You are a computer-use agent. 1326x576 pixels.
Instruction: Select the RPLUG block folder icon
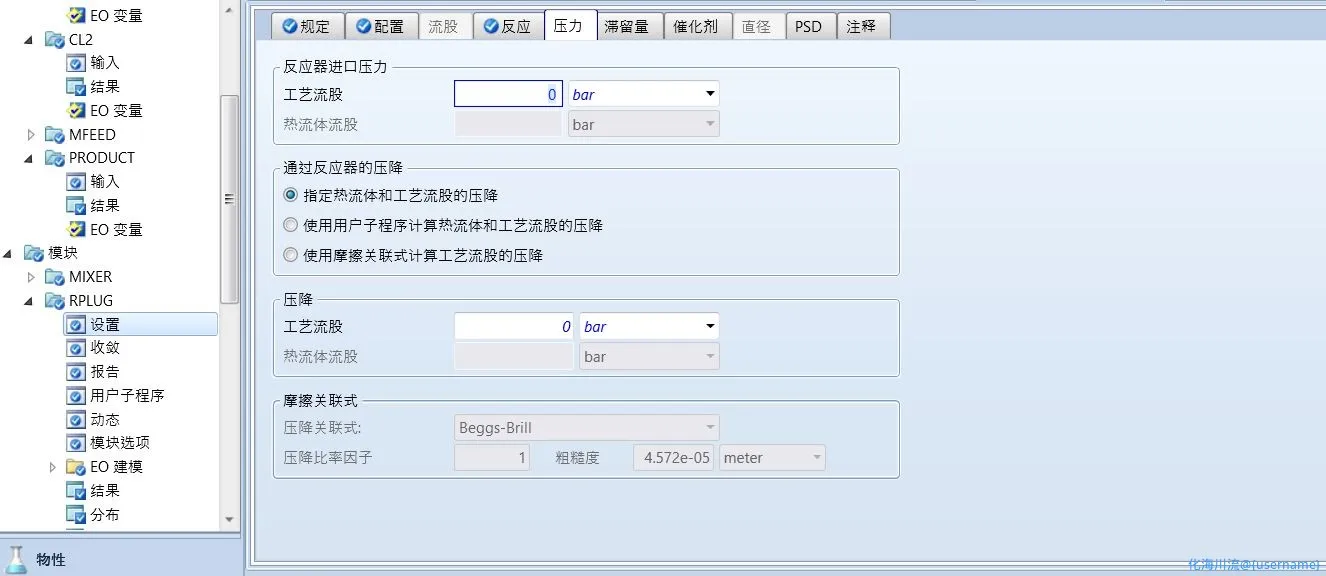(x=54, y=301)
